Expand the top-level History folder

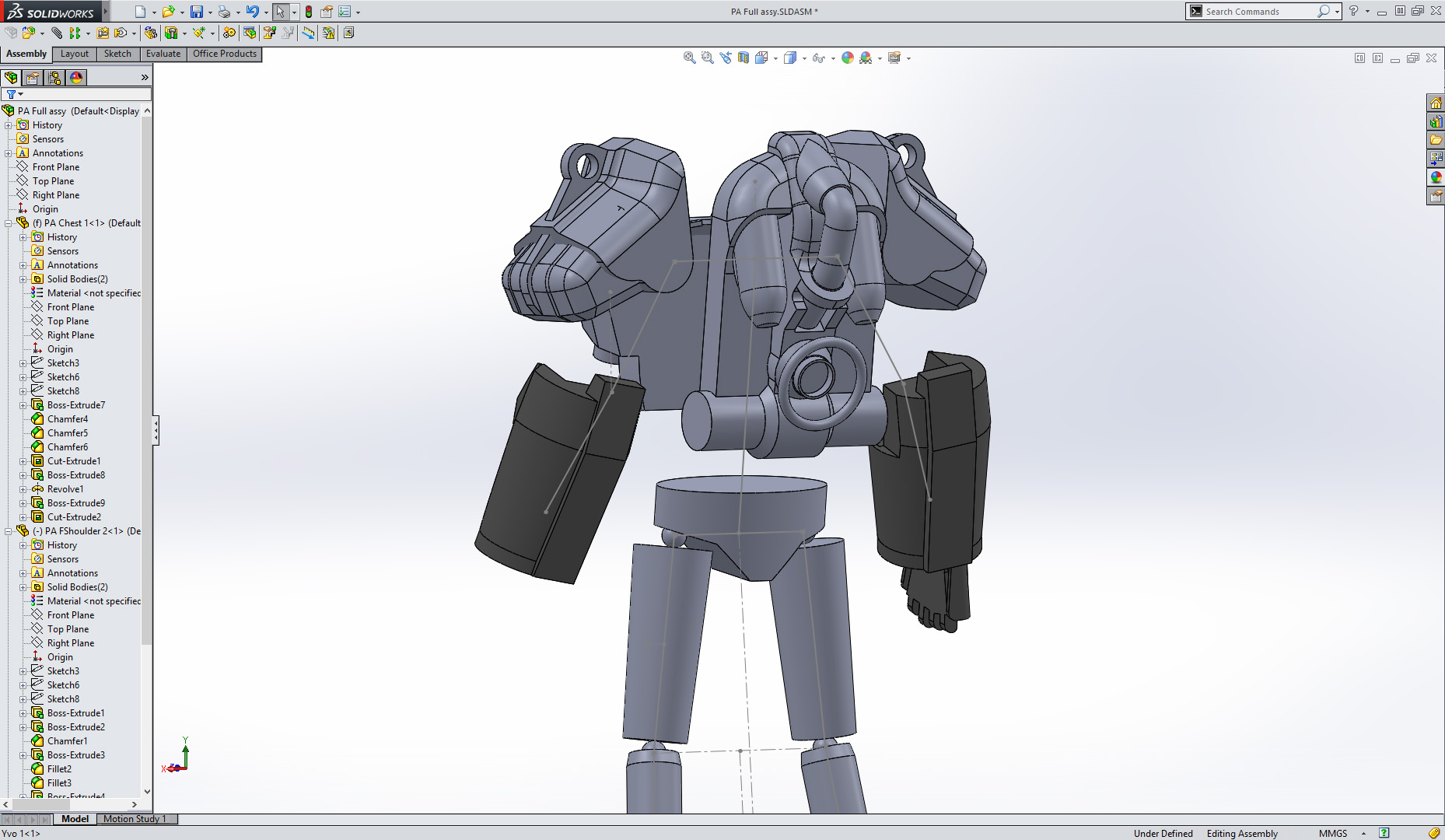coord(9,125)
